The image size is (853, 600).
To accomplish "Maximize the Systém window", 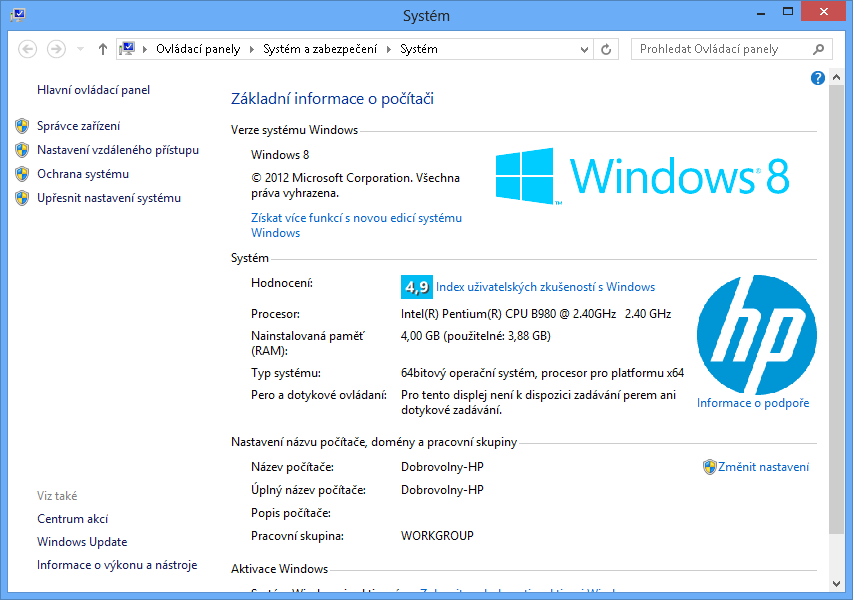I will click(x=788, y=12).
